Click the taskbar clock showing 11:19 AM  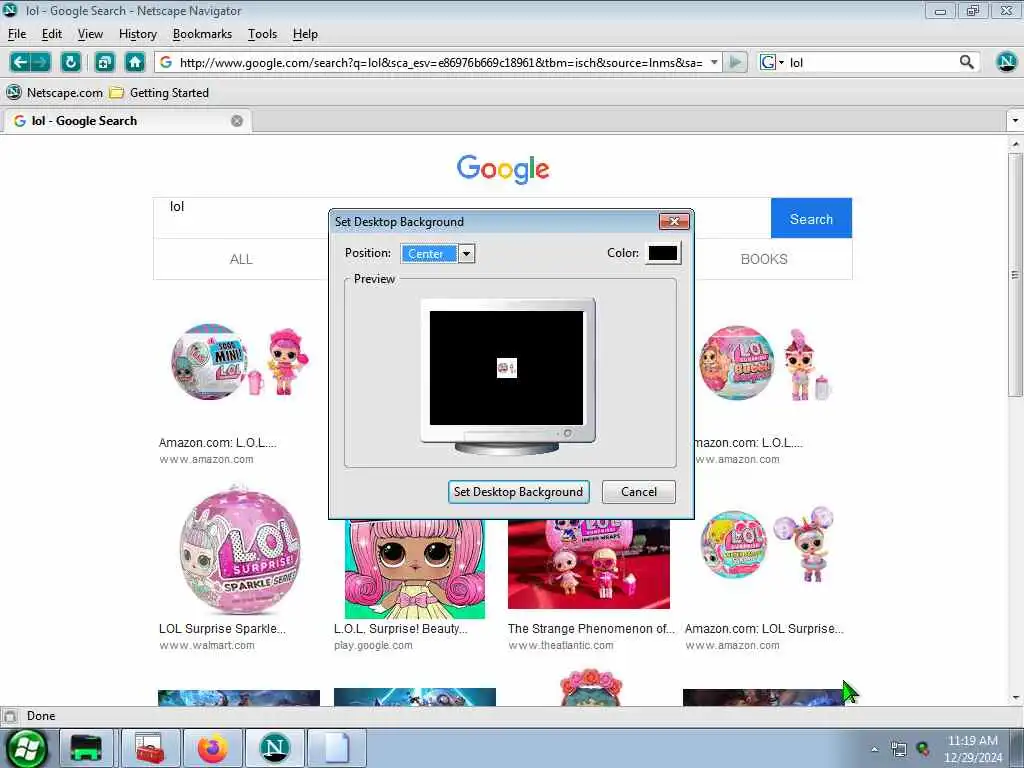coord(972,749)
